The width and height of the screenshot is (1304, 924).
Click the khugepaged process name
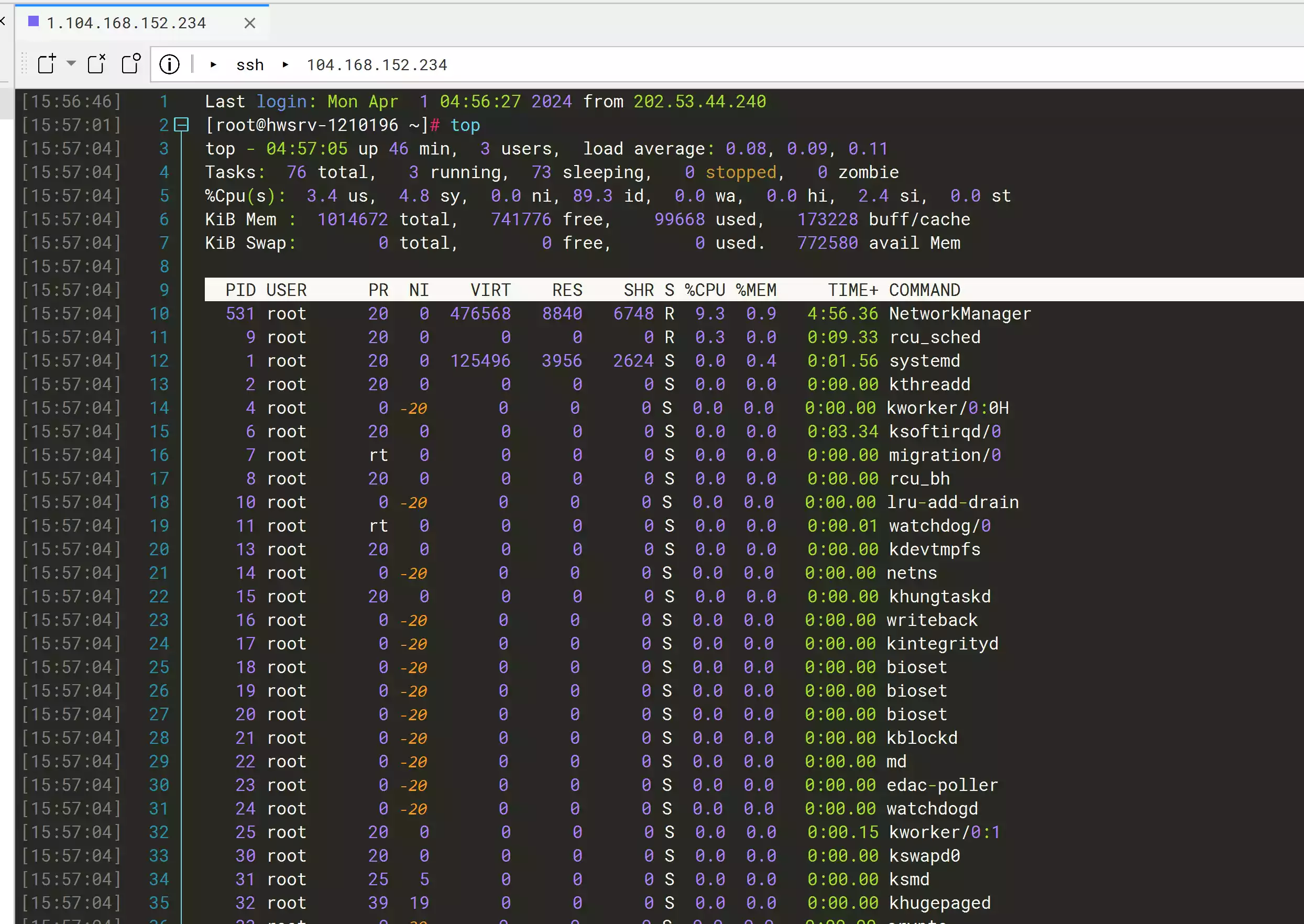(940, 903)
